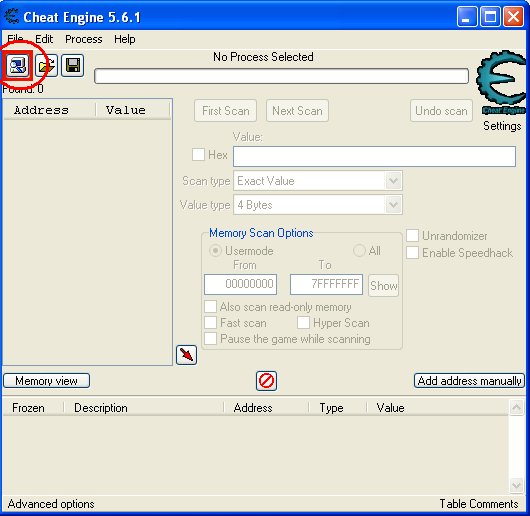530x516 pixels.
Task: Close the Cheat Engine window
Action: point(513,17)
